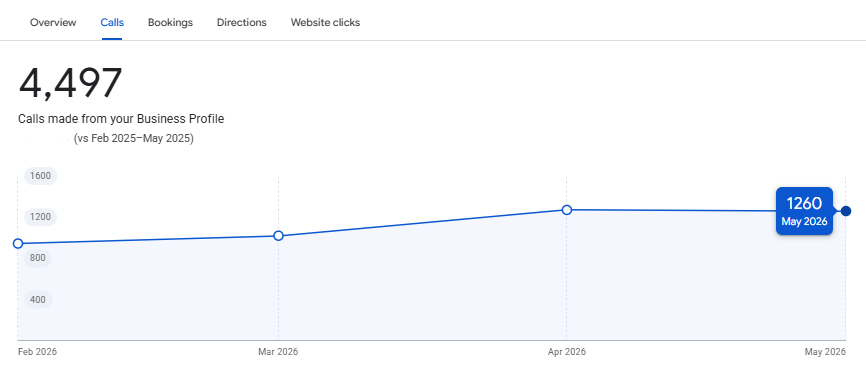Select the Calls tab

pyautogui.click(x=112, y=23)
